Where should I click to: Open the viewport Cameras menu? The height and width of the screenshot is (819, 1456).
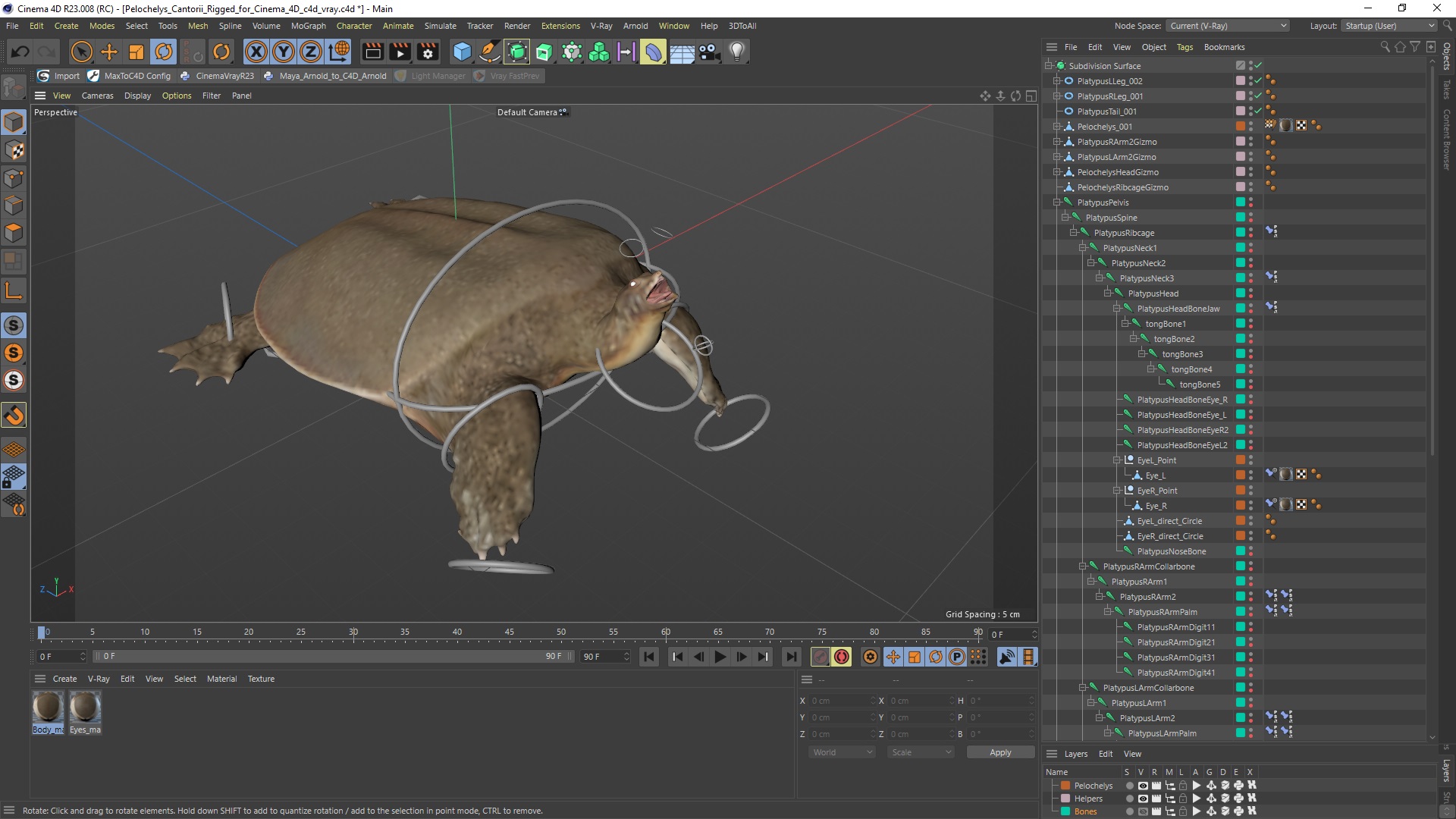[97, 96]
